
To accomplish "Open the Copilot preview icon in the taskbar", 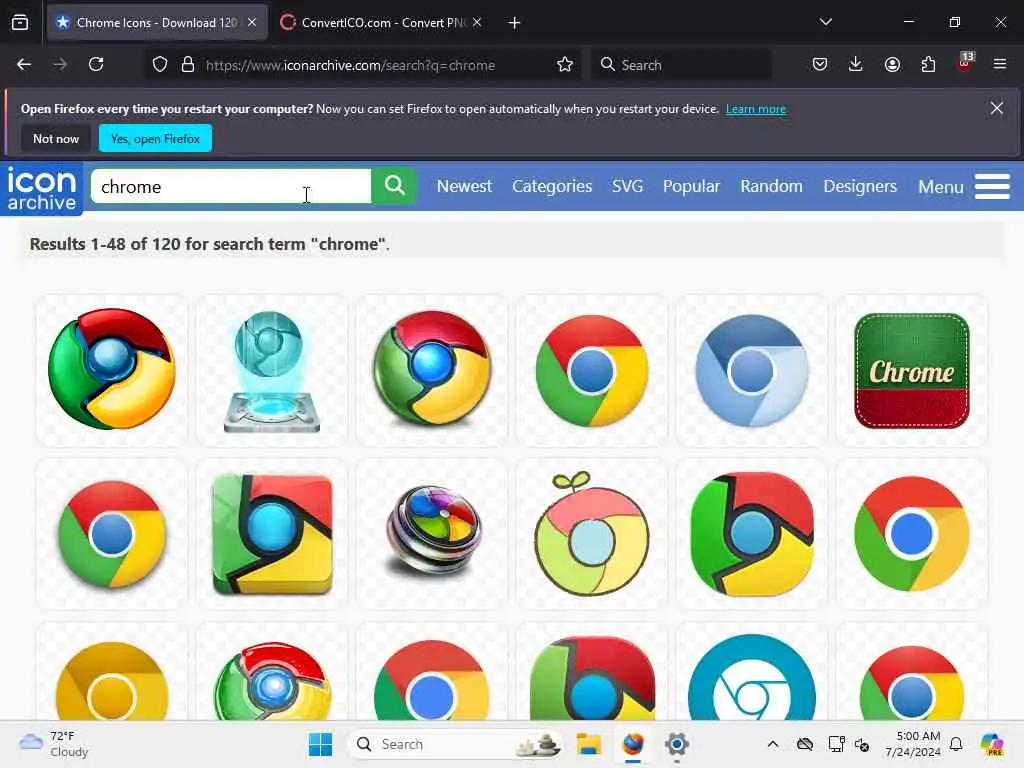I will pos(991,744).
